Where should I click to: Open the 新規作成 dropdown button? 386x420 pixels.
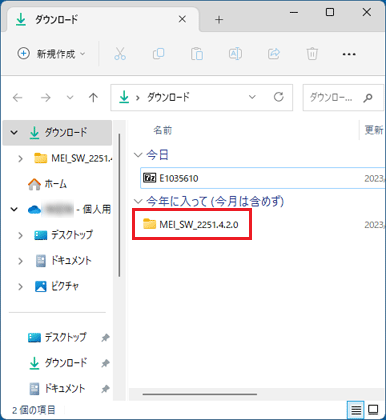[x=52, y=54]
